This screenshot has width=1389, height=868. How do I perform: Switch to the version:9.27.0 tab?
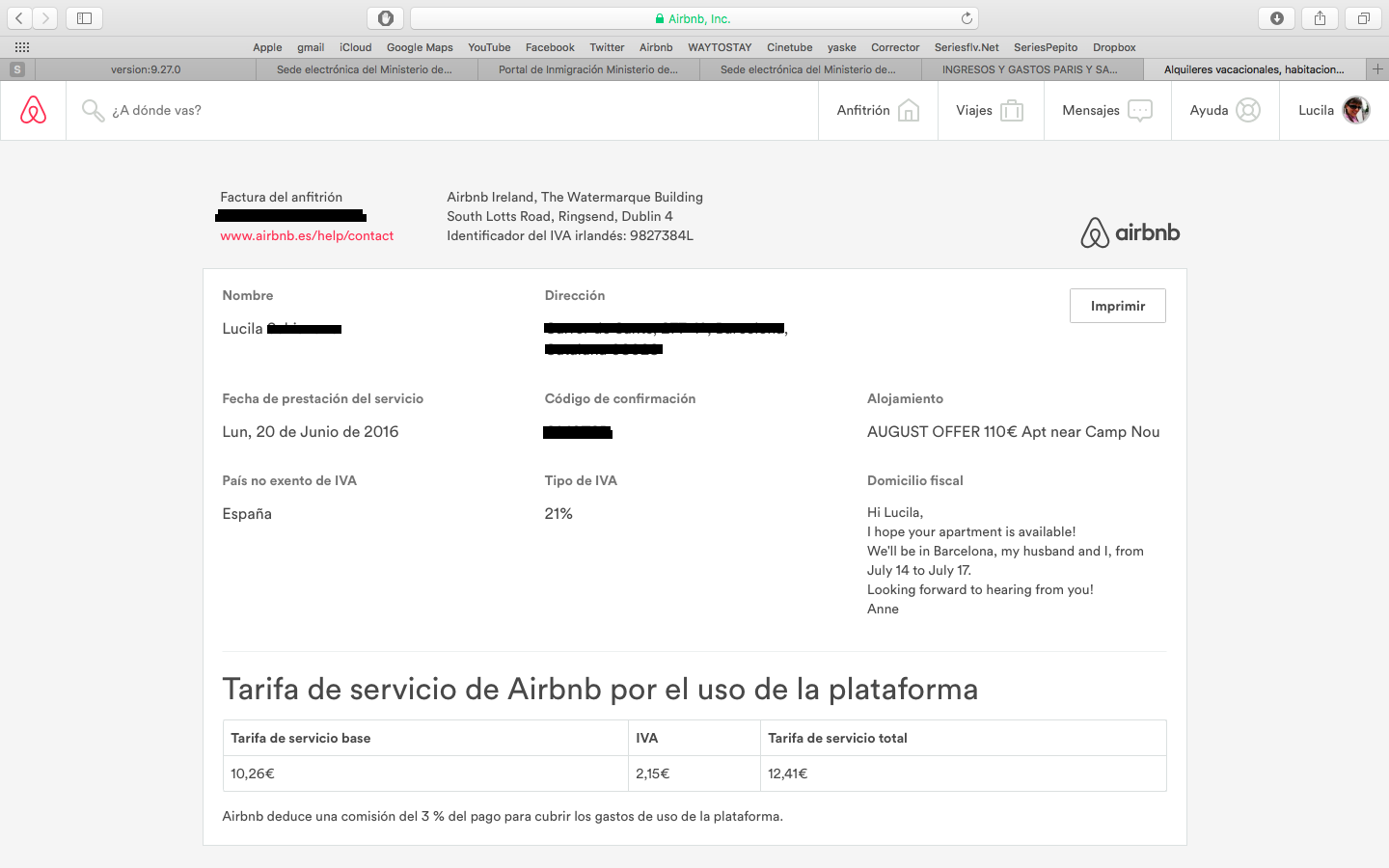(x=146, y=69)
